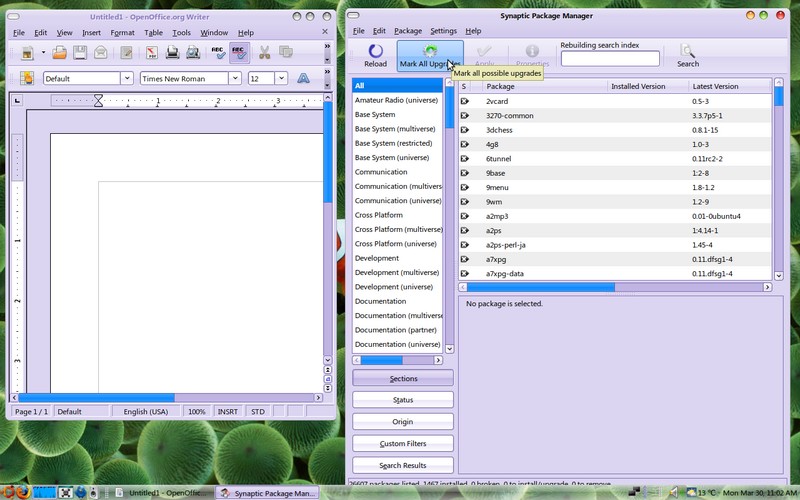Open the Navigation circle button in Writer scrollbar
This screenshot has width=800, height=500.
[x=328, y=379]
